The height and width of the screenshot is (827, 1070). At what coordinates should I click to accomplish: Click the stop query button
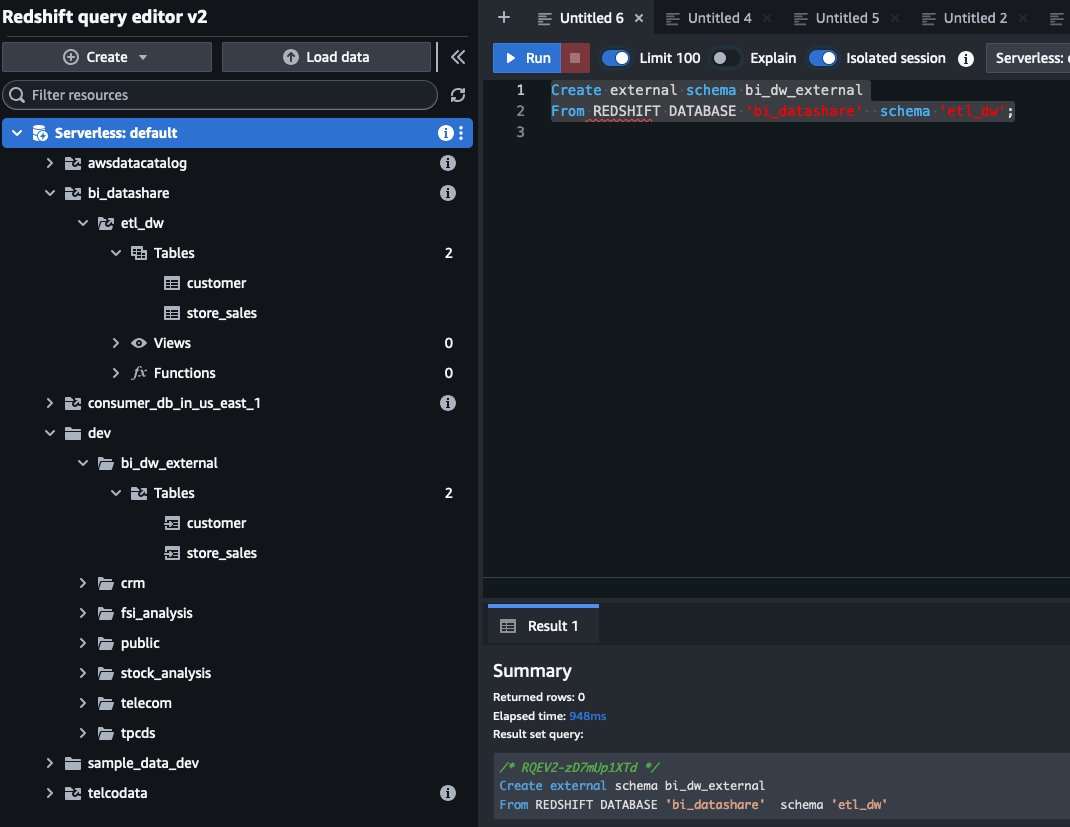point(575,58)
